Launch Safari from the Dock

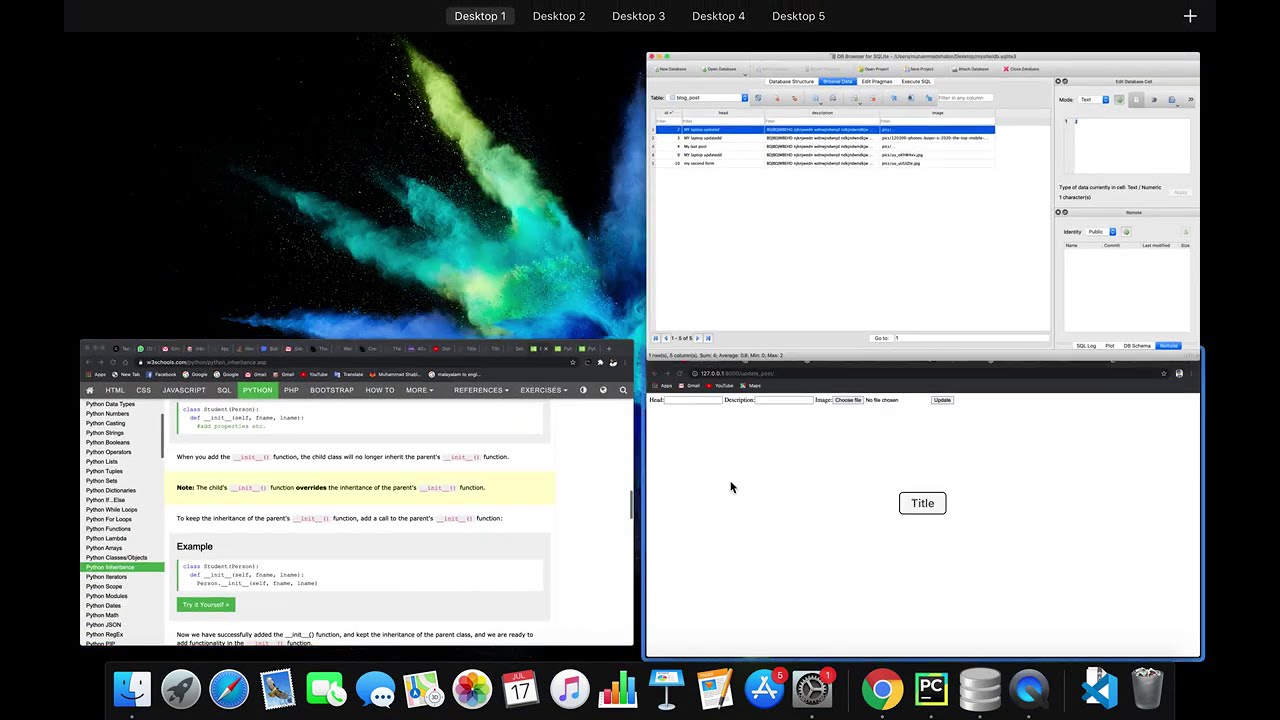click(x=229, y=689)
